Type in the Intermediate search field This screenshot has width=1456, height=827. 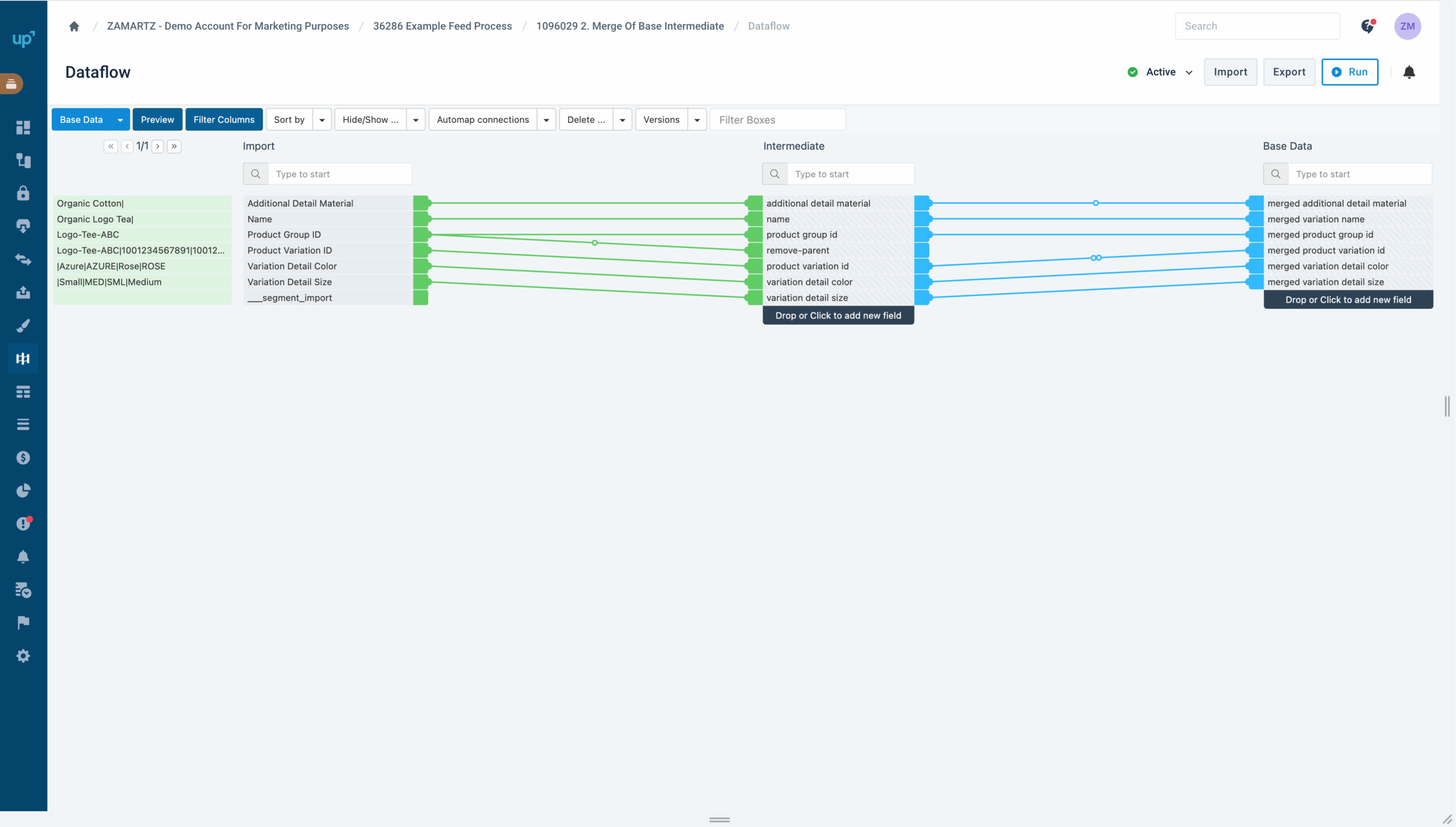click(851, 173)
